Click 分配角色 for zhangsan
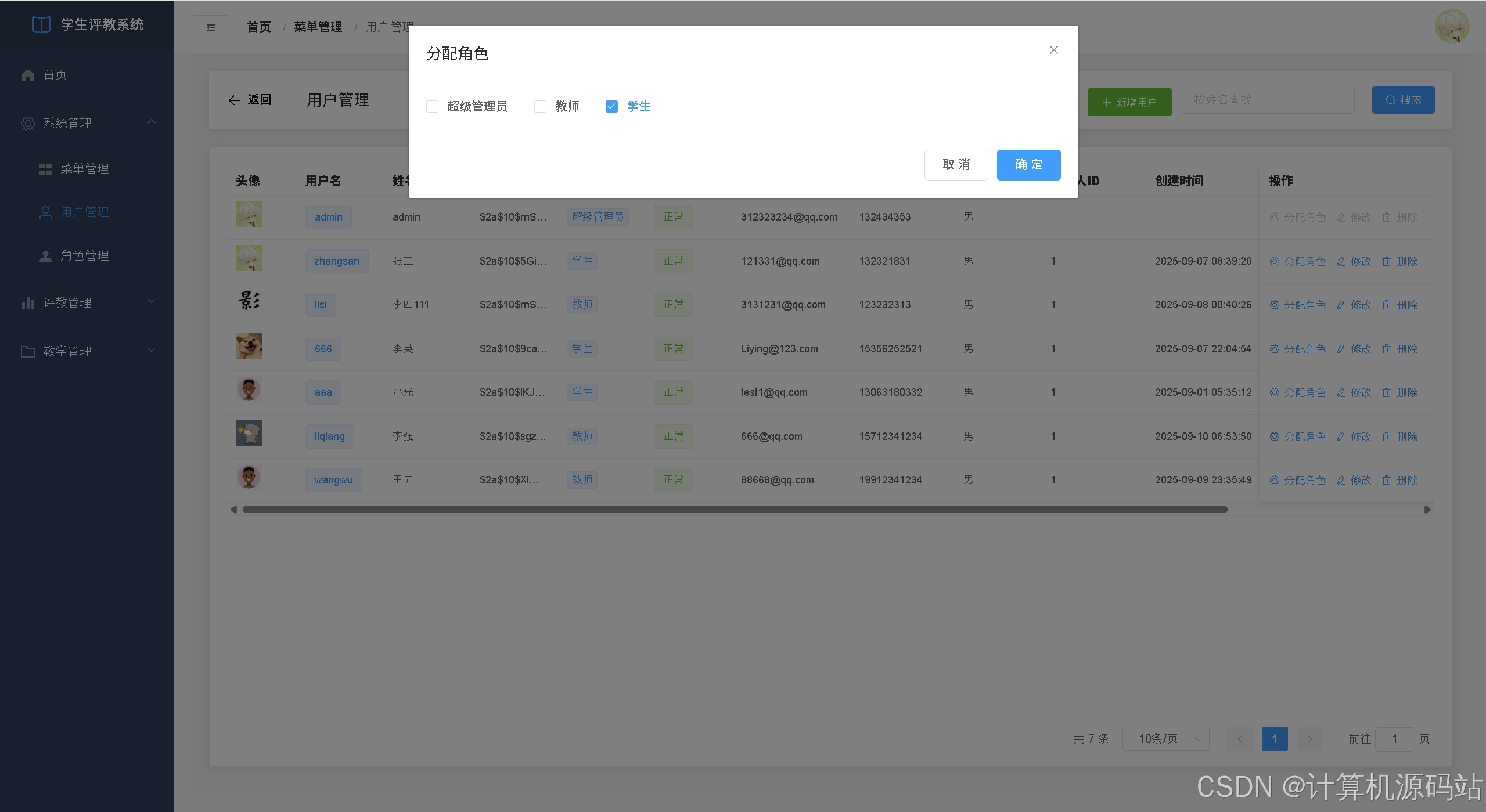Image resolution: width=1486 pixels, height=812 pixels. click(x=1297, y=261)
